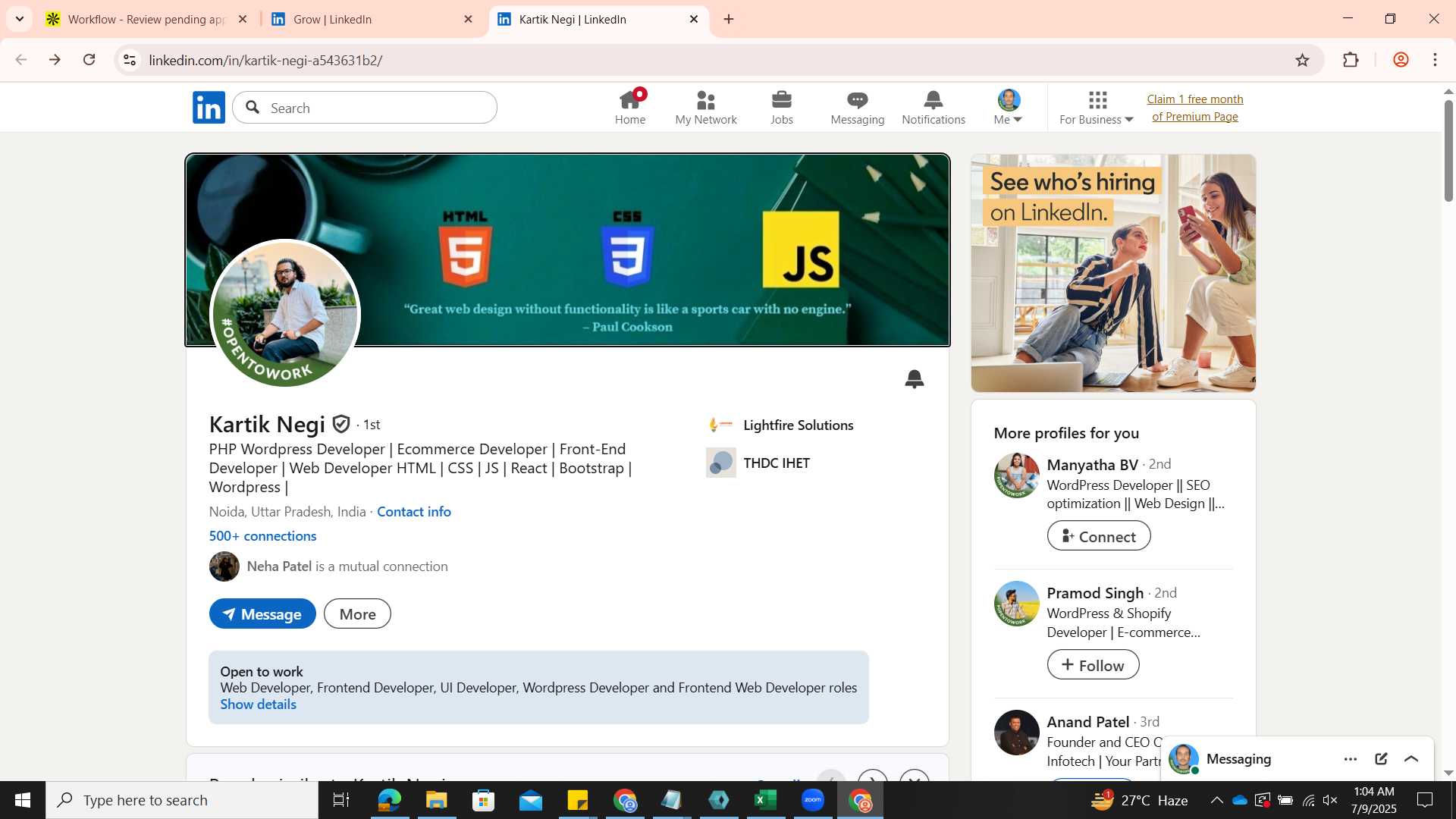1456x819 pixels.
Task: Click Show details in Open to work
Action: click(258, 704)
